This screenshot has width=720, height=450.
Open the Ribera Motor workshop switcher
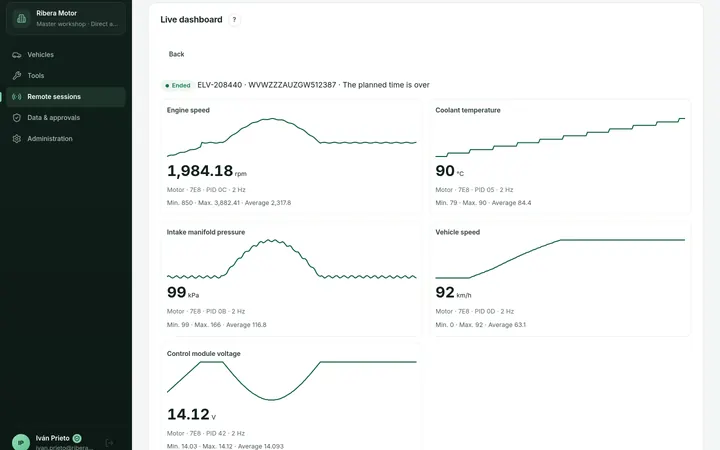[66, 18]
